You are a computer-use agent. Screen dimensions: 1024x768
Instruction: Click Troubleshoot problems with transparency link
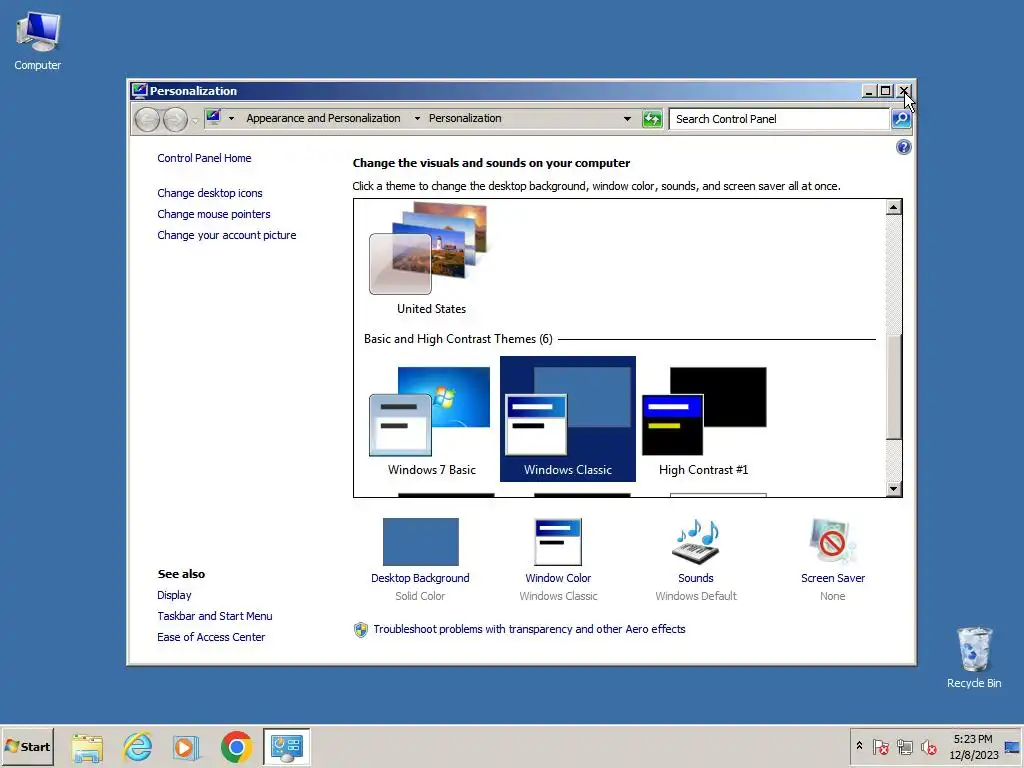point(529,630)
